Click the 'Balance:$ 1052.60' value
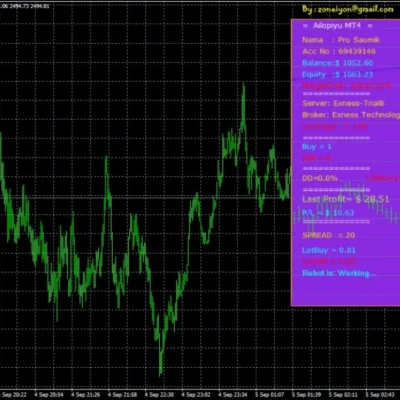This screenshot has width=400, height=400. tap(337, 63)
